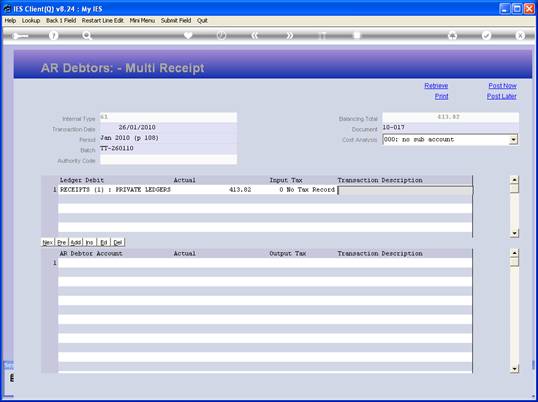Open the Lookup menu
The image size is (538, 402).
(31, 21)
